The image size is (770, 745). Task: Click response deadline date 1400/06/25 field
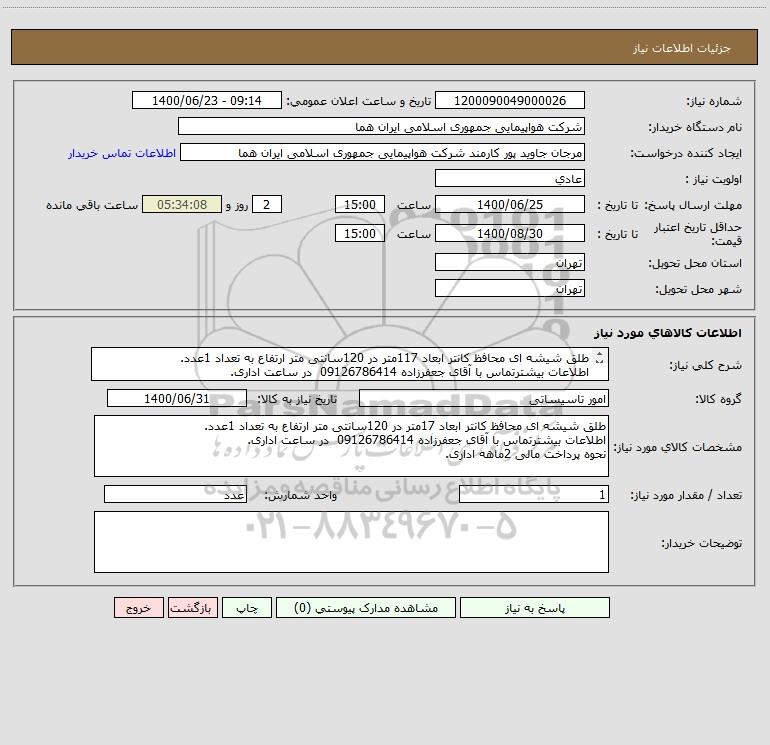click(x=510, y=204)
